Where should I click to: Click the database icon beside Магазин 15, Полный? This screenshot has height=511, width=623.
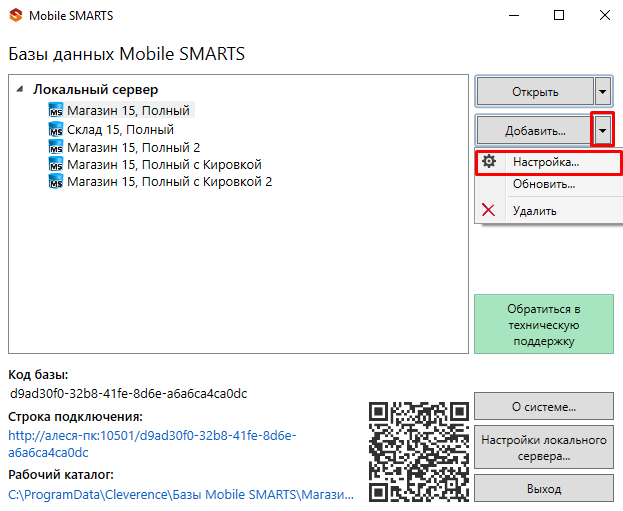point(56,110)
